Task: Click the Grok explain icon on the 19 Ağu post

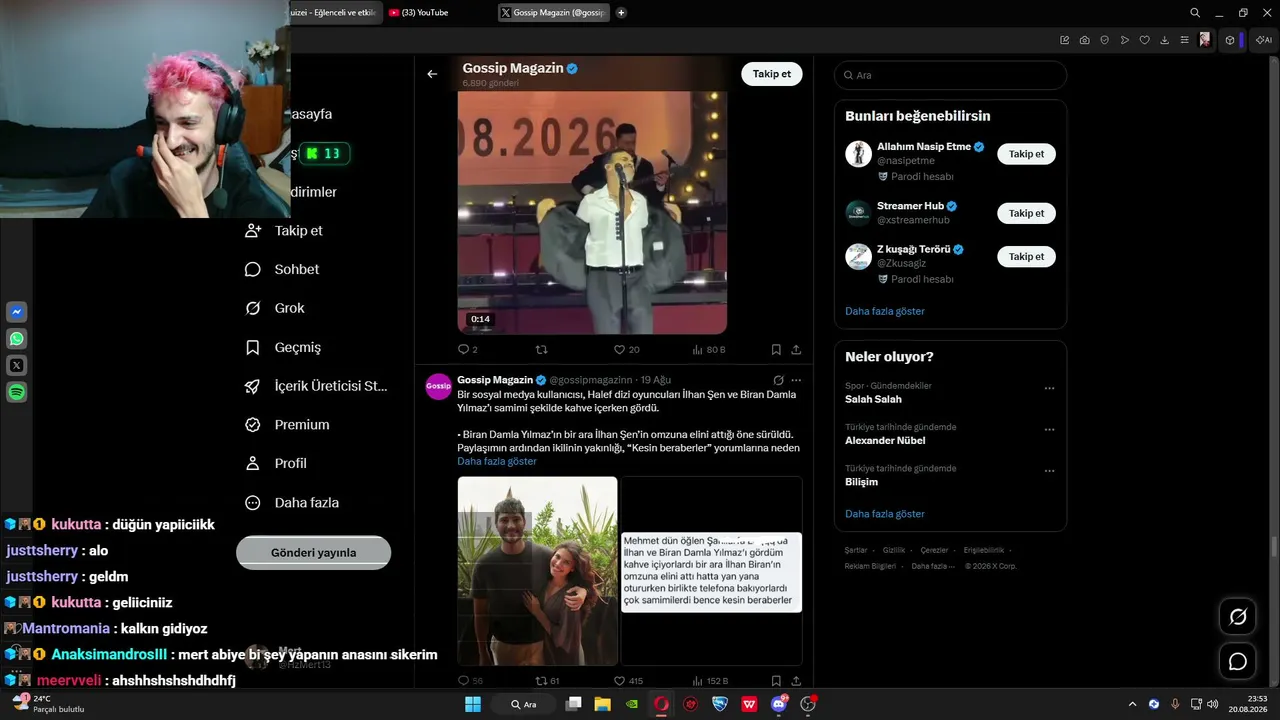Action: 778,380
